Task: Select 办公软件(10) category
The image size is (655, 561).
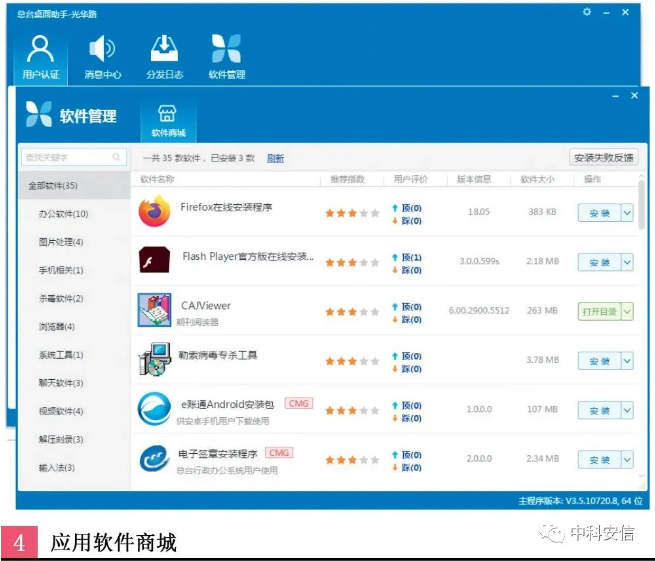Action: tap(63, 214)
